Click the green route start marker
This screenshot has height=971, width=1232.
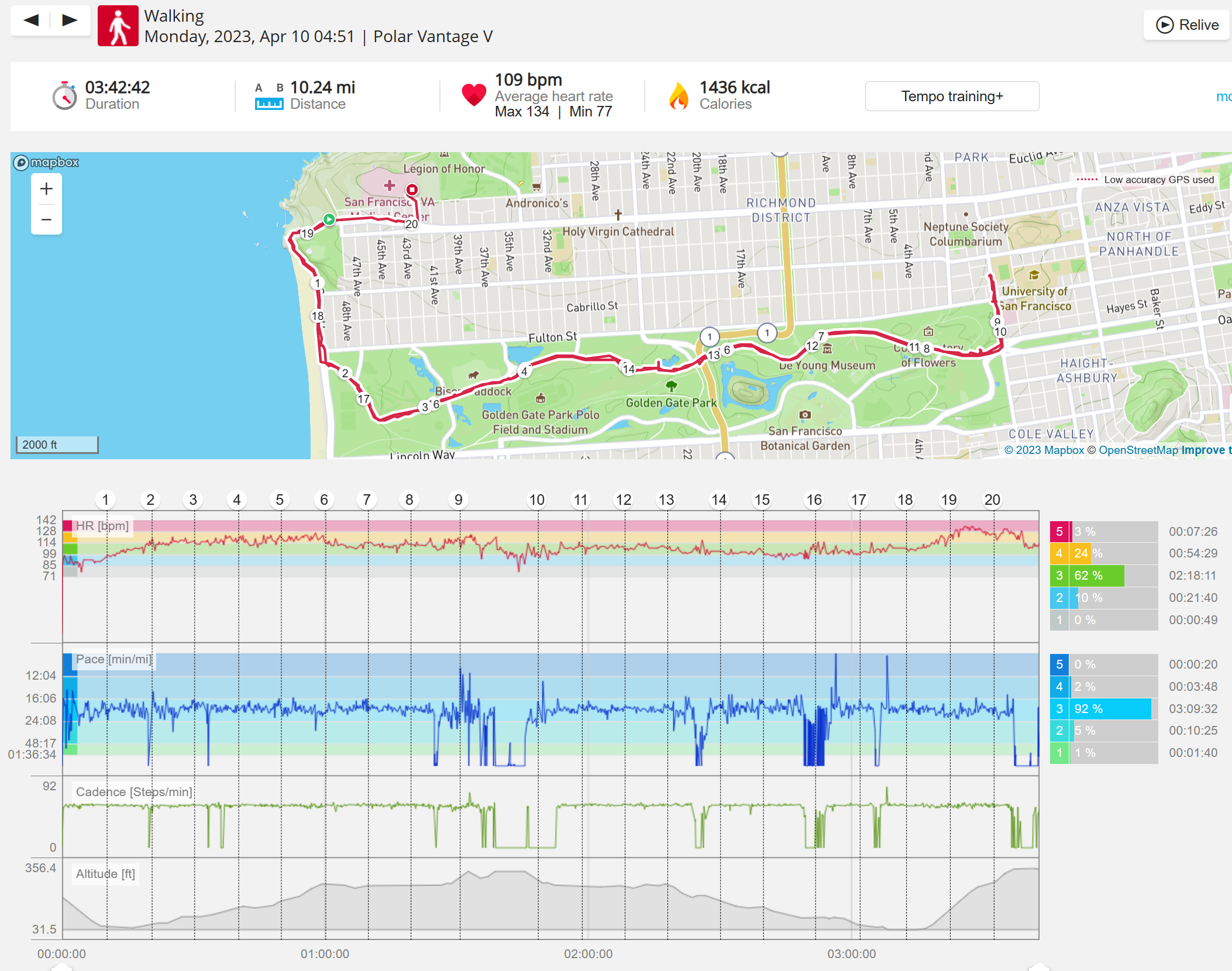[x=329, y=219]
